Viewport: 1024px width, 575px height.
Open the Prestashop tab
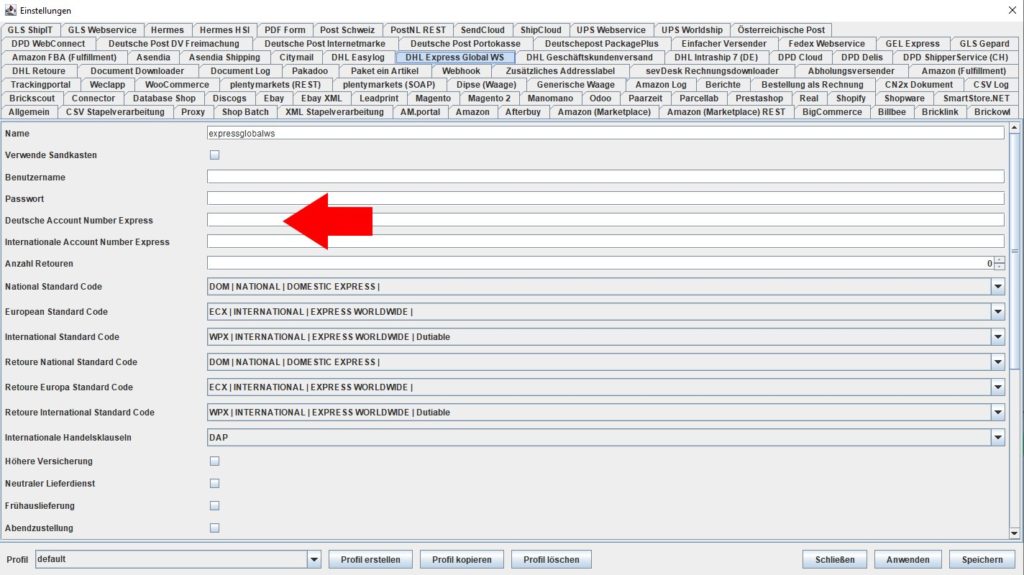(x=759, y=99)
